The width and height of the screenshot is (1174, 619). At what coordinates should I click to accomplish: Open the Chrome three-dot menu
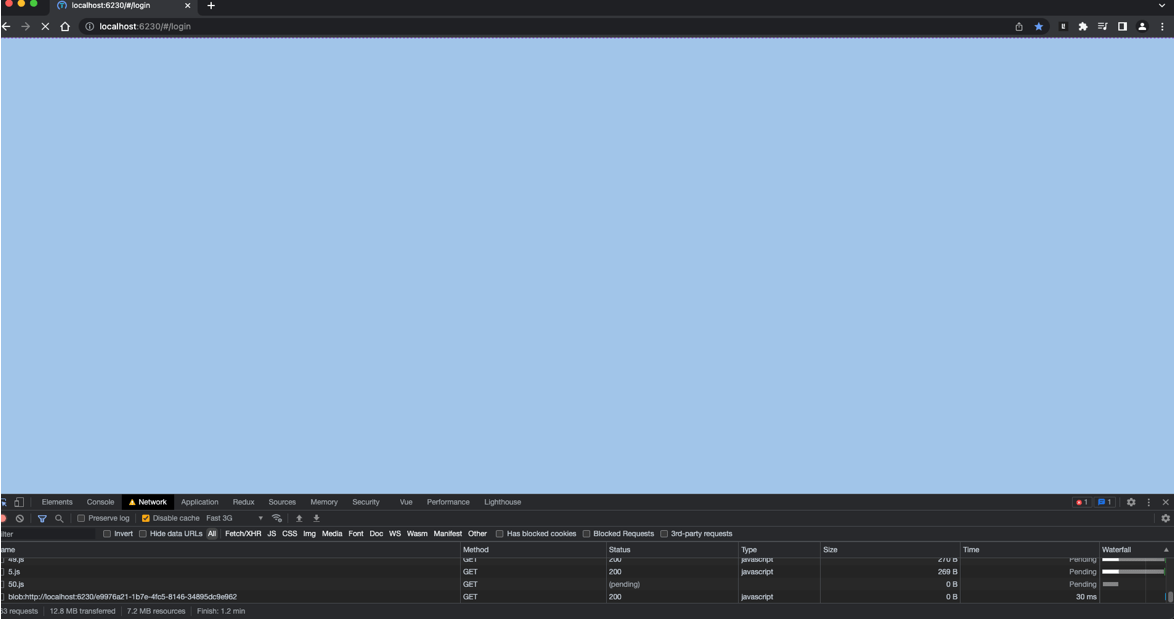(1162, 26)
